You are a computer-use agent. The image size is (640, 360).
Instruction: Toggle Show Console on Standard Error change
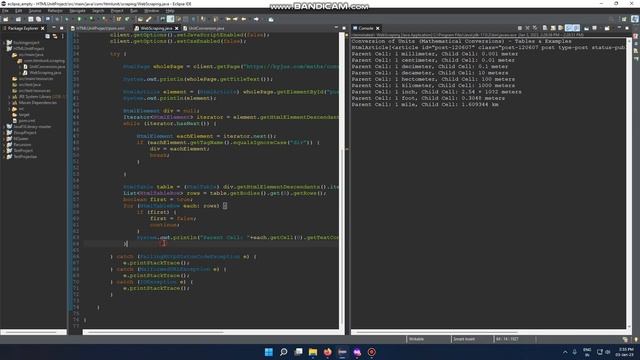(576, 28)
